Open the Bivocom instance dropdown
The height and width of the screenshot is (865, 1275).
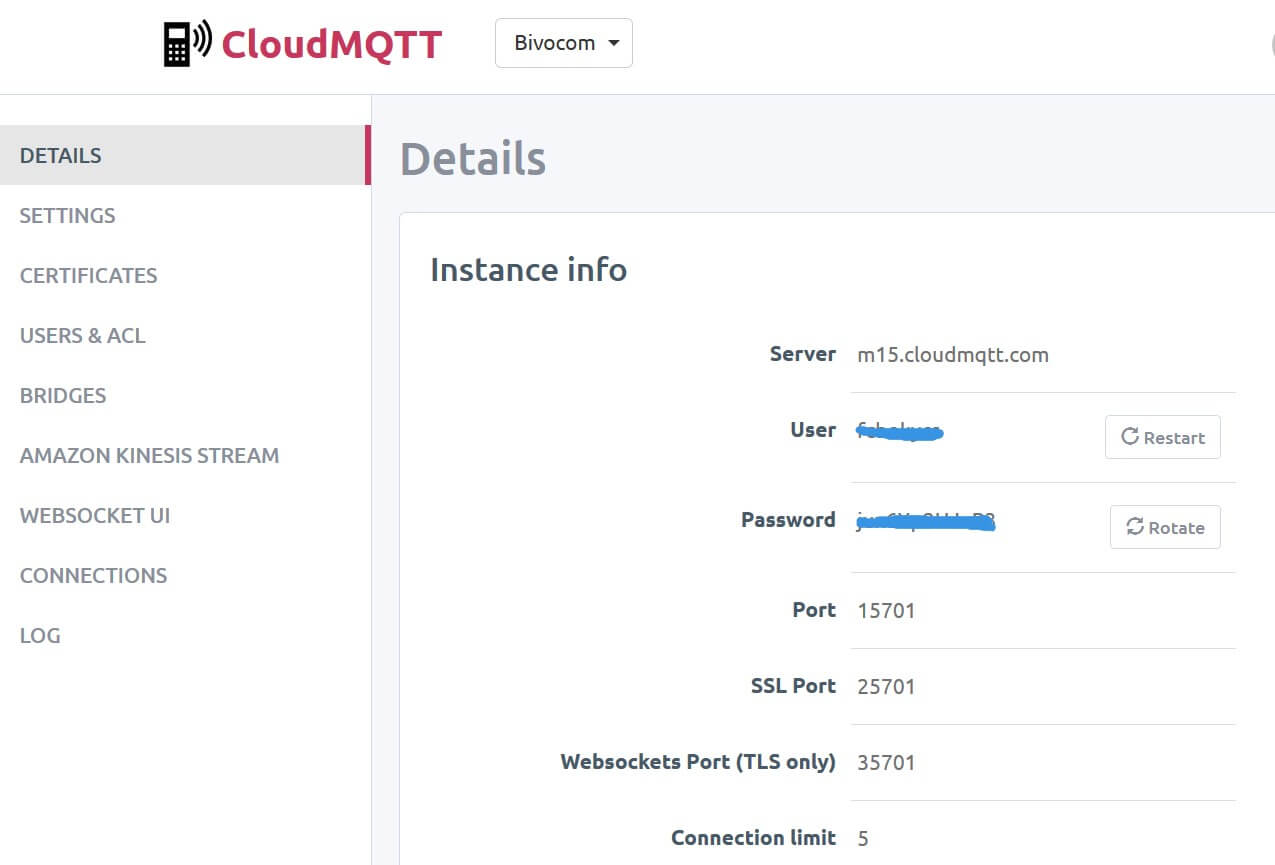[564, 43]
